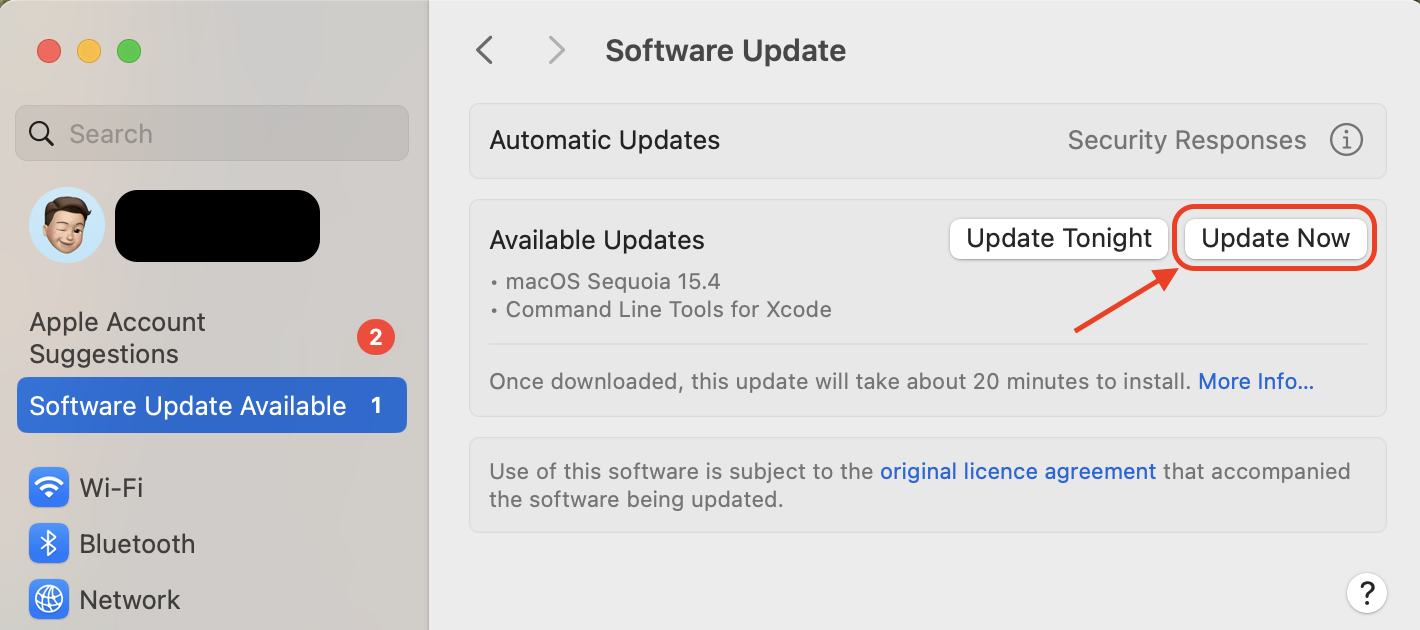
Task: Click the forward navigation chevron
Action: 556,50
